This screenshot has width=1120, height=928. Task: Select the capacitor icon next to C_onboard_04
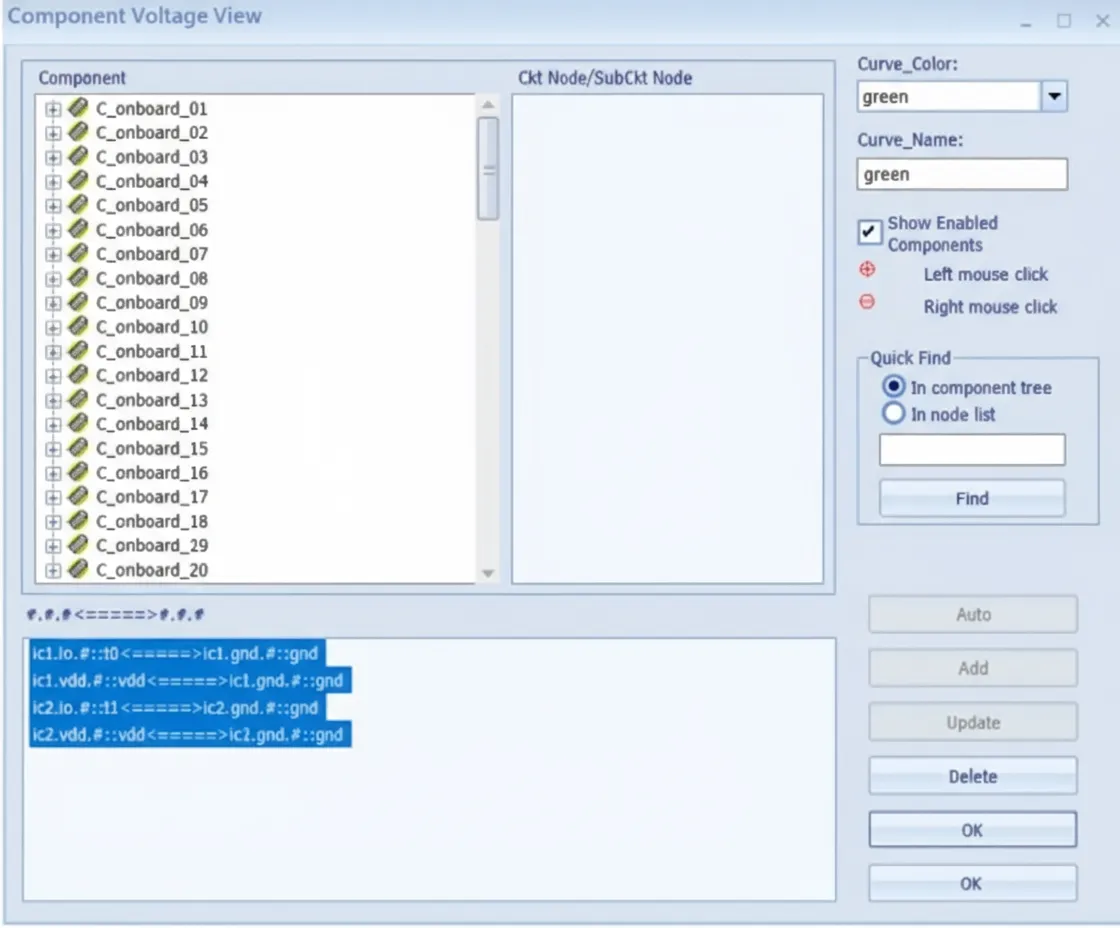click(x=79, y=181)
